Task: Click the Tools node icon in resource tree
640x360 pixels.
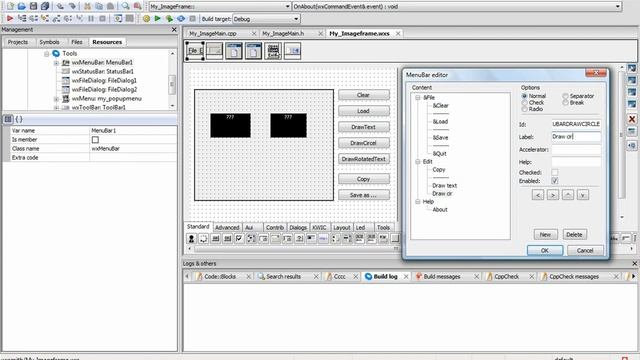Action: coord(56,53)
